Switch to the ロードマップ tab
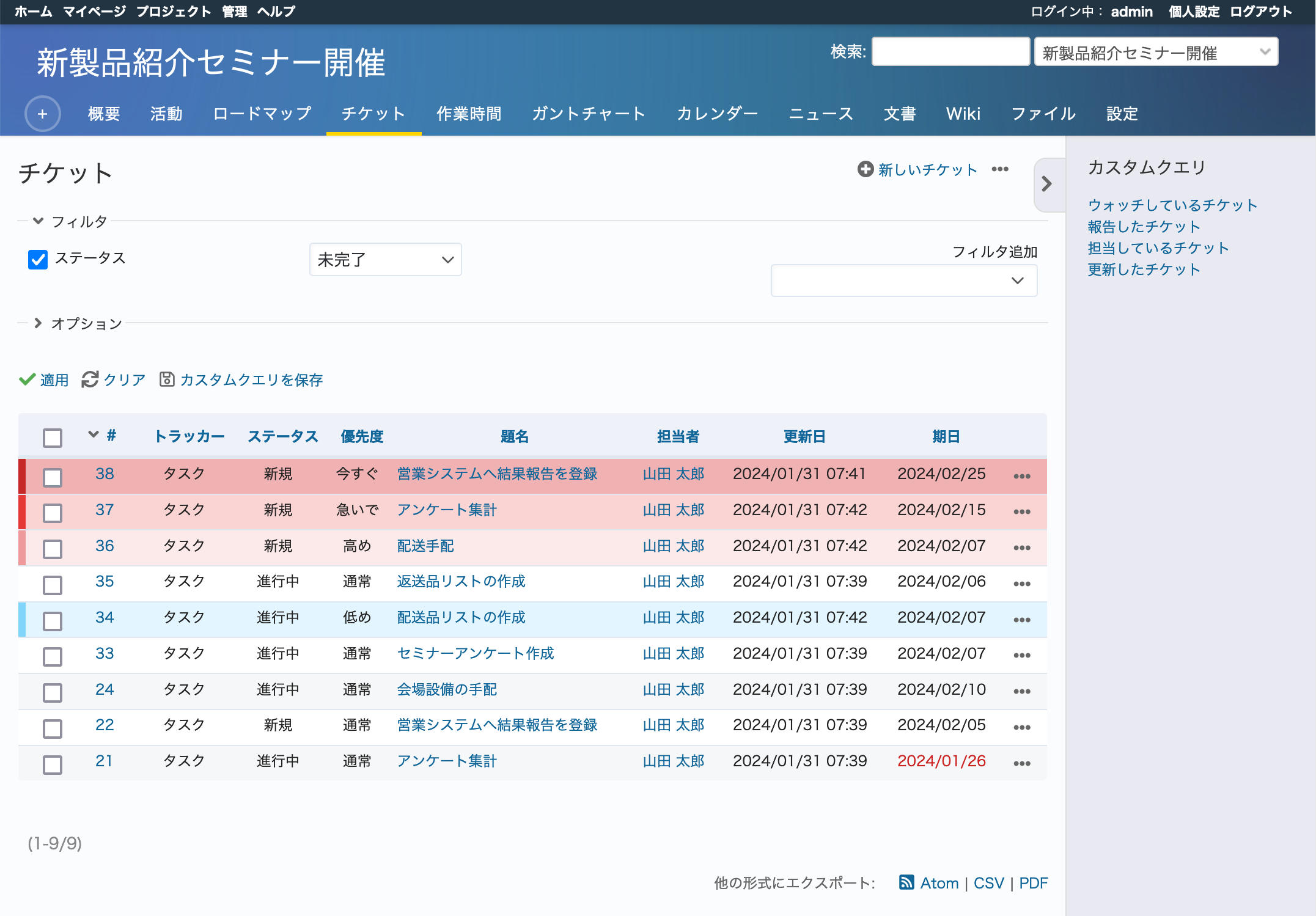This screenshot has height=916, width=1316. [262, 114]
